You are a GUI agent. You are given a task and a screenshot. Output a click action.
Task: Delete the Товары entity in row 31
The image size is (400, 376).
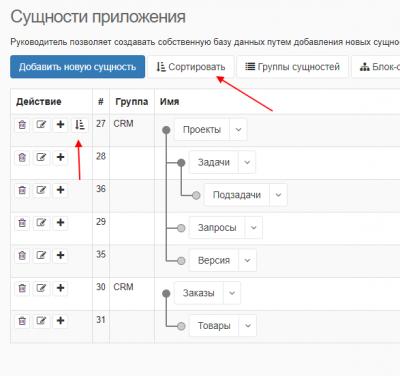[22, 321]
